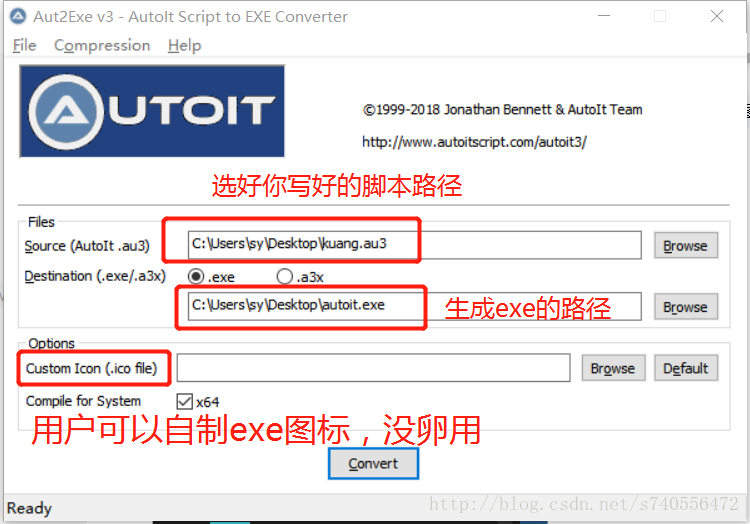
Task: Click the autoitscript.com URL text
Action: (474, 142)
